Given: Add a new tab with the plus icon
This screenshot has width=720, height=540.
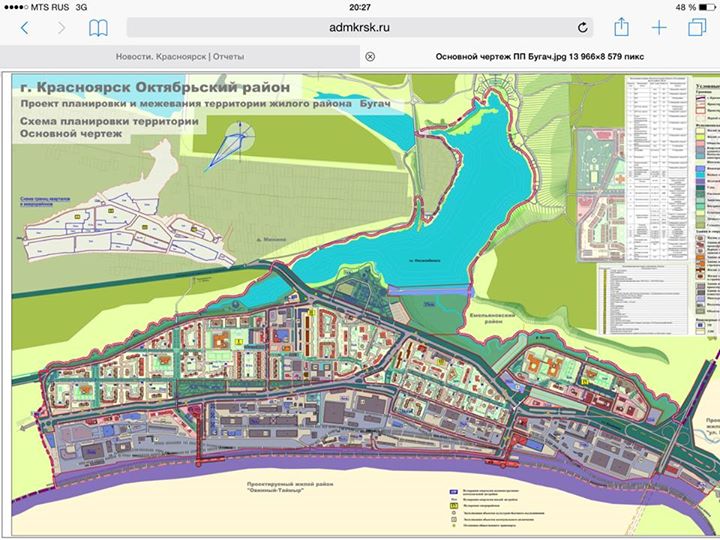Looking at the screenshot, I should coord(659,28).
